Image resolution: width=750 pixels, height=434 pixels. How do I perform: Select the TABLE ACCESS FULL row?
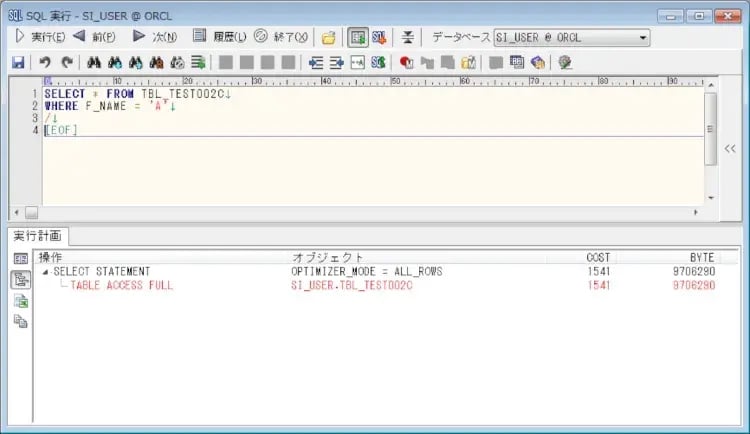pos(121,286)
